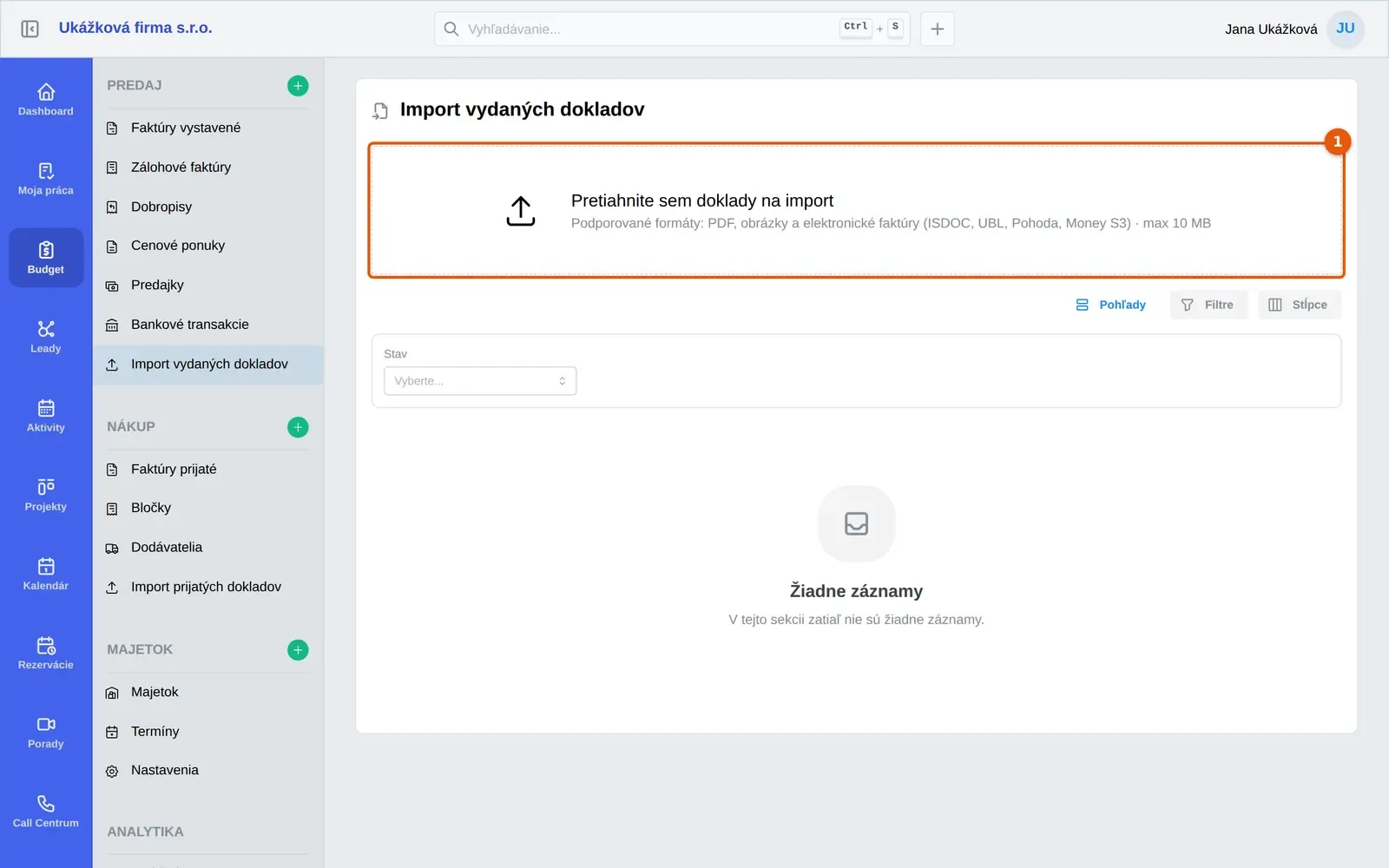Open Bločky
Image resolution: width=1389 pixels, height=868 pixels.
point(208,508)
